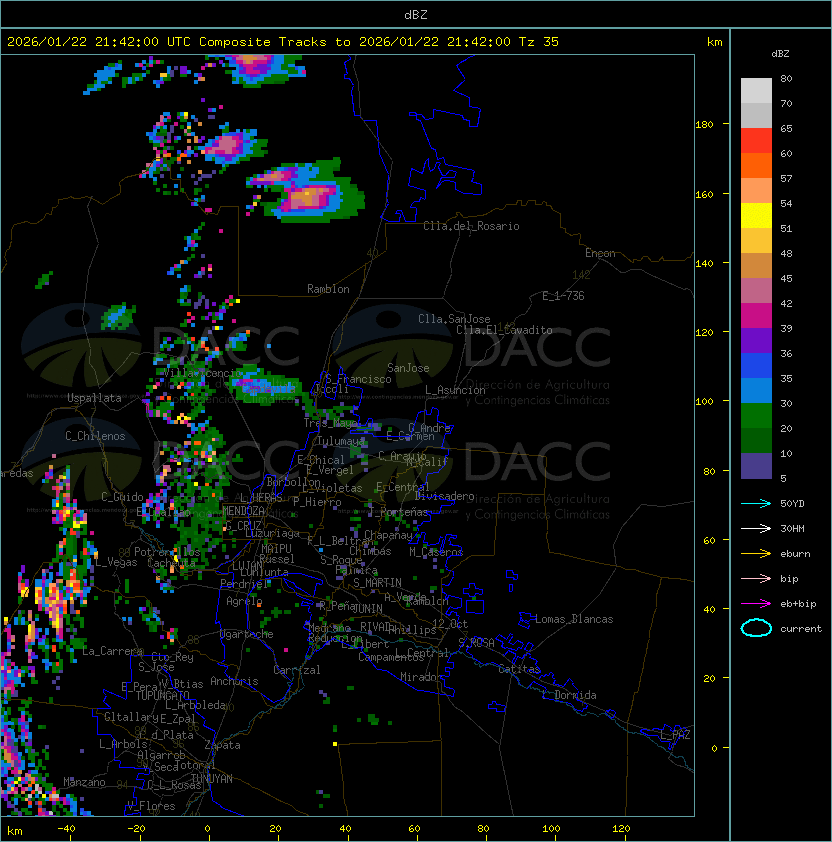Click the 'S_MARTIN' map label
This screenshot has width=832, height=842.
377,582
